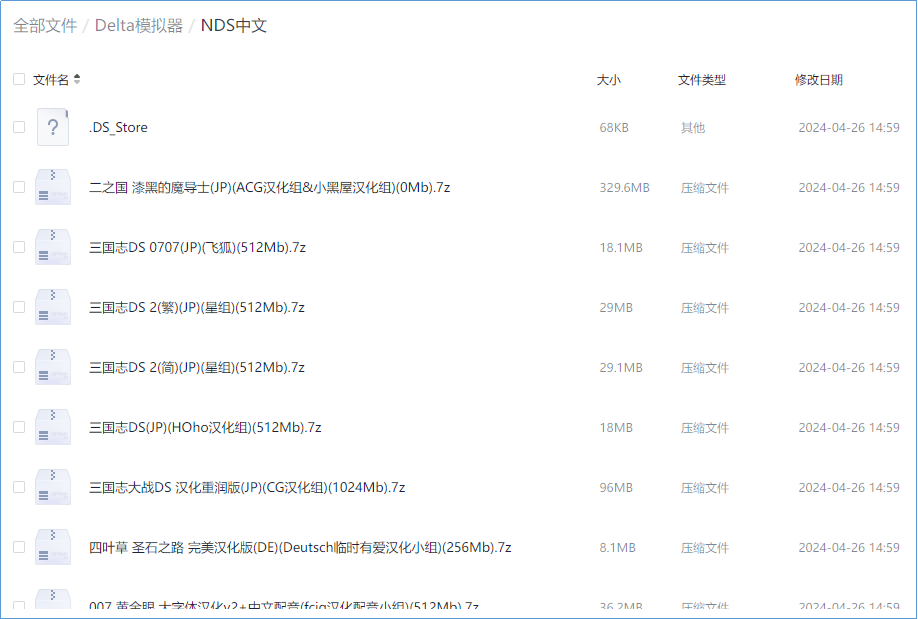
Task: Click the .DS_Store unknown file icon
Action: [53, 127]
